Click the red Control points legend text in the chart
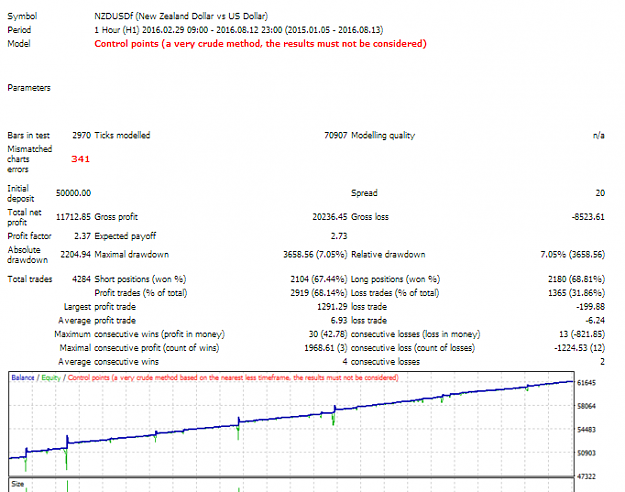 click(x=233, y=378)
